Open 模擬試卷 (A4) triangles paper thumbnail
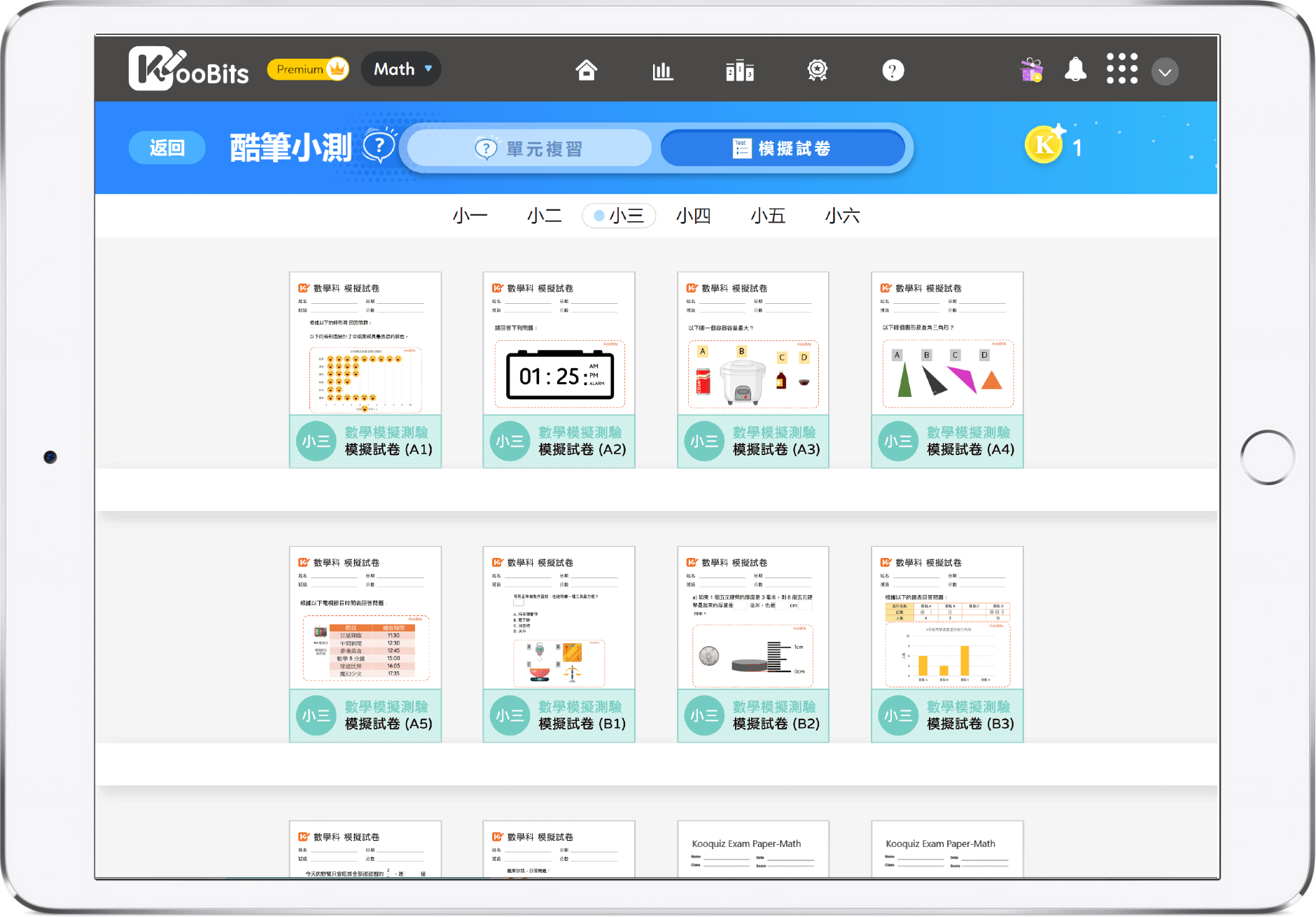The height and width of the screenshot is (917, 1316). pyautogui.click(x=947, y=344)
